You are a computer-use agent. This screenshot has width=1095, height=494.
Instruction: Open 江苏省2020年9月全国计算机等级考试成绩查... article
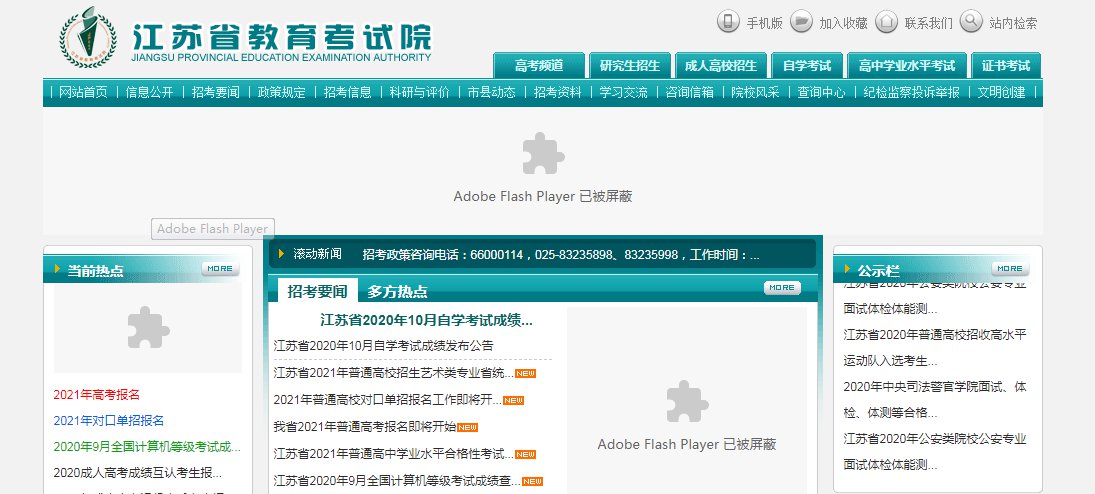coord(397,481)
